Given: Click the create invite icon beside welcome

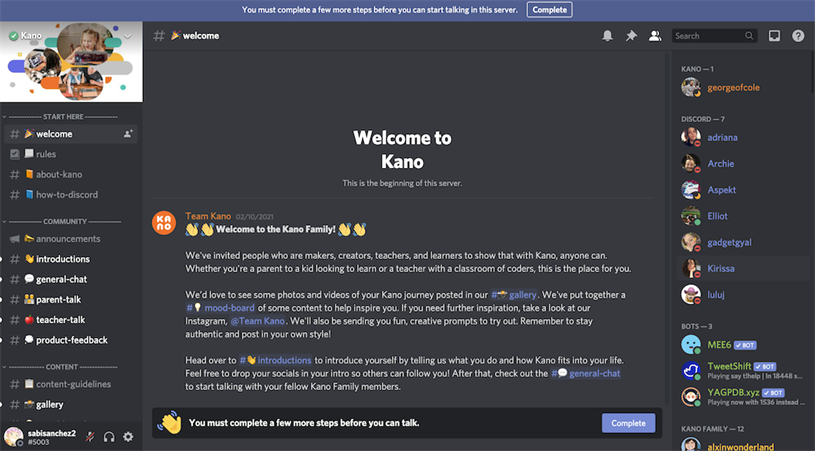Looking at the screenshot, I should tap(128, 134).
